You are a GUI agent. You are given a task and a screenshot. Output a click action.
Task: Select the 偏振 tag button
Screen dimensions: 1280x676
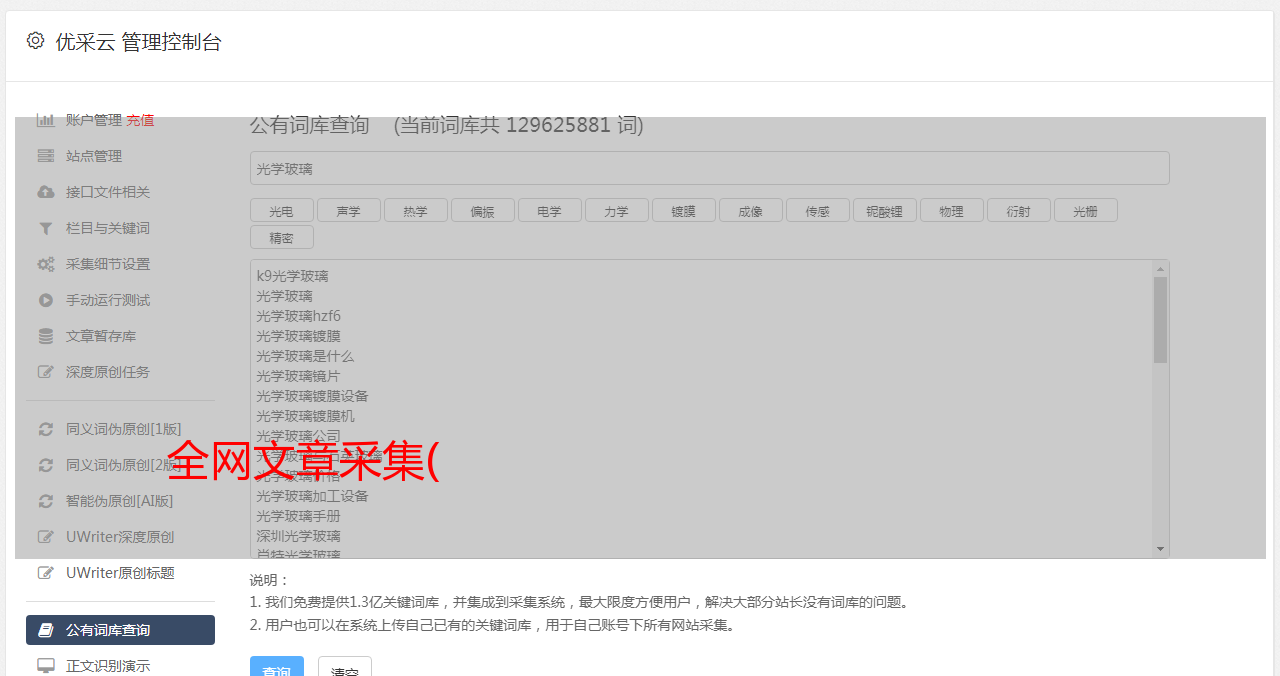coord(482,210)
